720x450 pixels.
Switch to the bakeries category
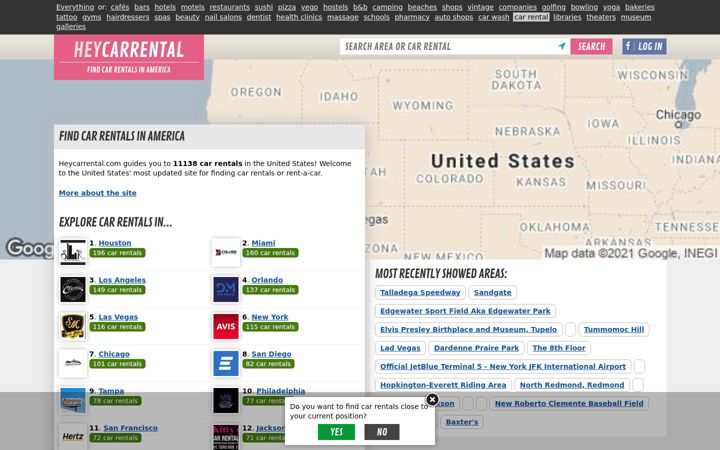[640, 7]
